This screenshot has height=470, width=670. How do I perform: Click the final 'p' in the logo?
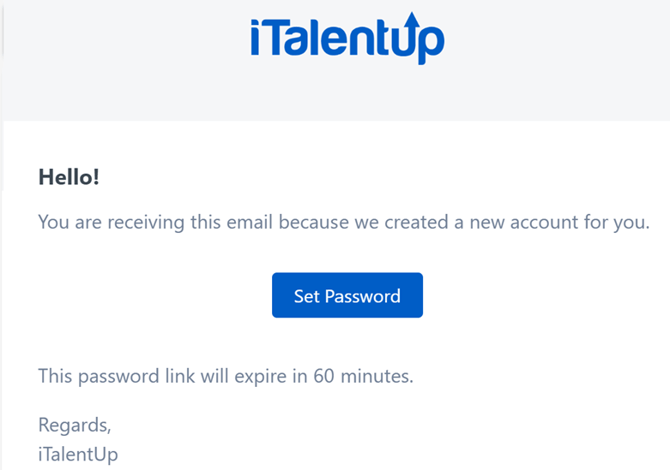[x=433, y=44]
